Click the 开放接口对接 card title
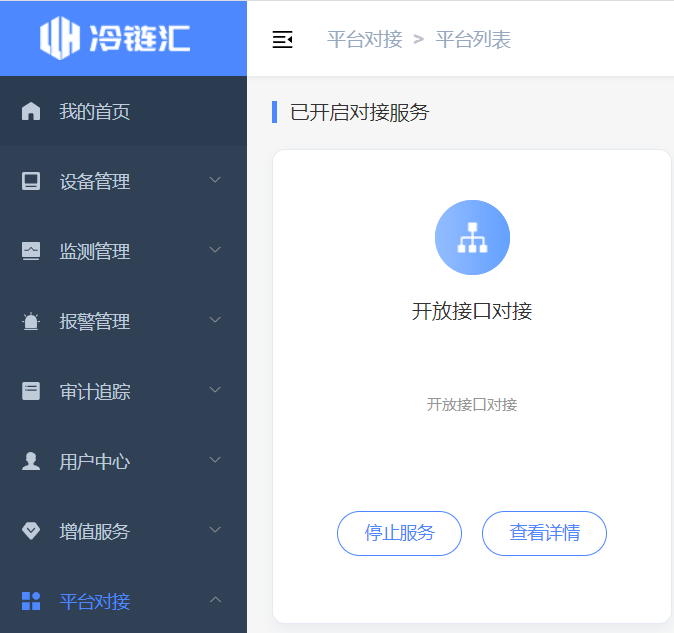The height and width of the screenshot is (633, 674). [472, 311]
